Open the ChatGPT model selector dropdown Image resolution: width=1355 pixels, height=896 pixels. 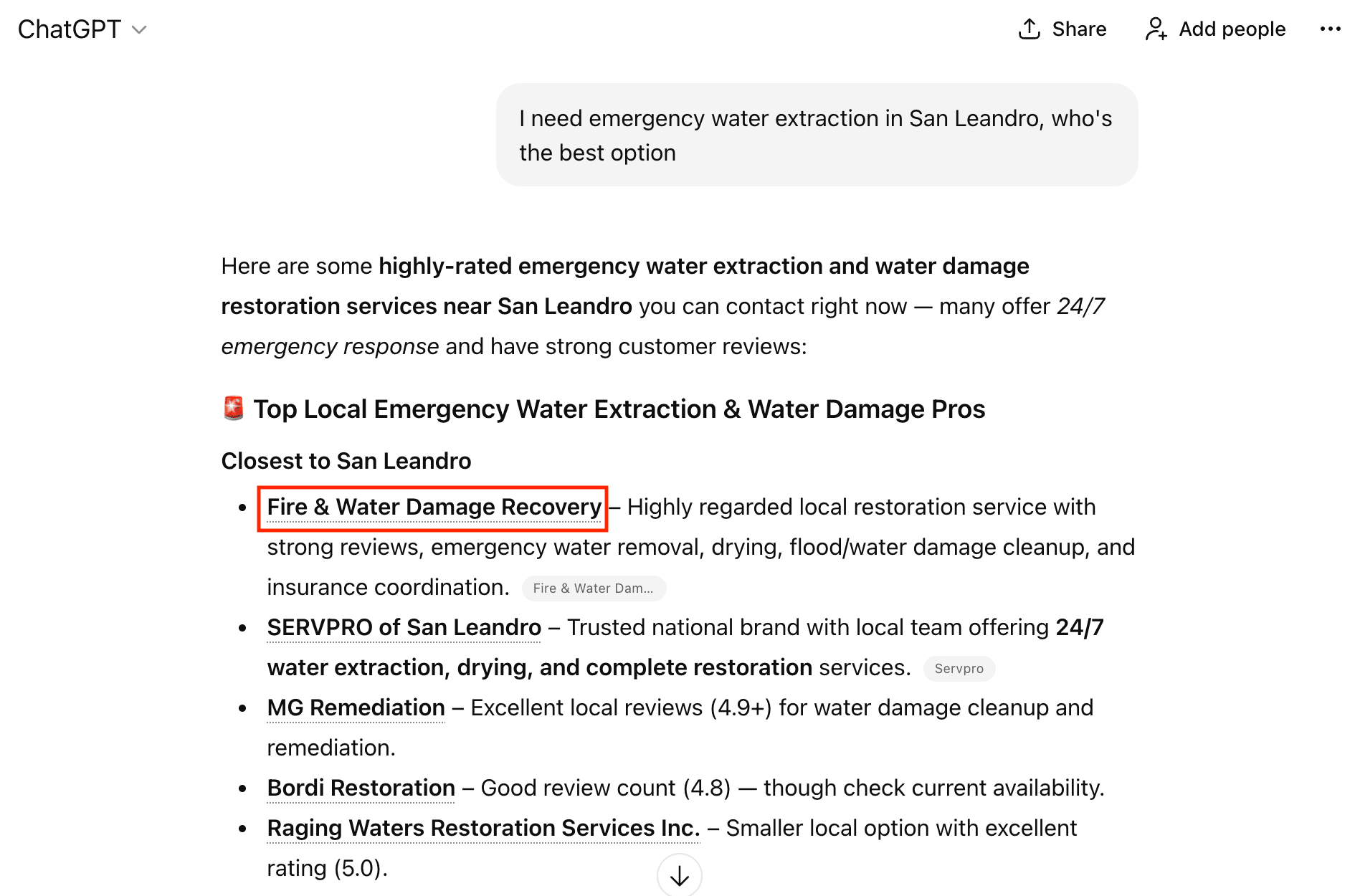(70, 29)
